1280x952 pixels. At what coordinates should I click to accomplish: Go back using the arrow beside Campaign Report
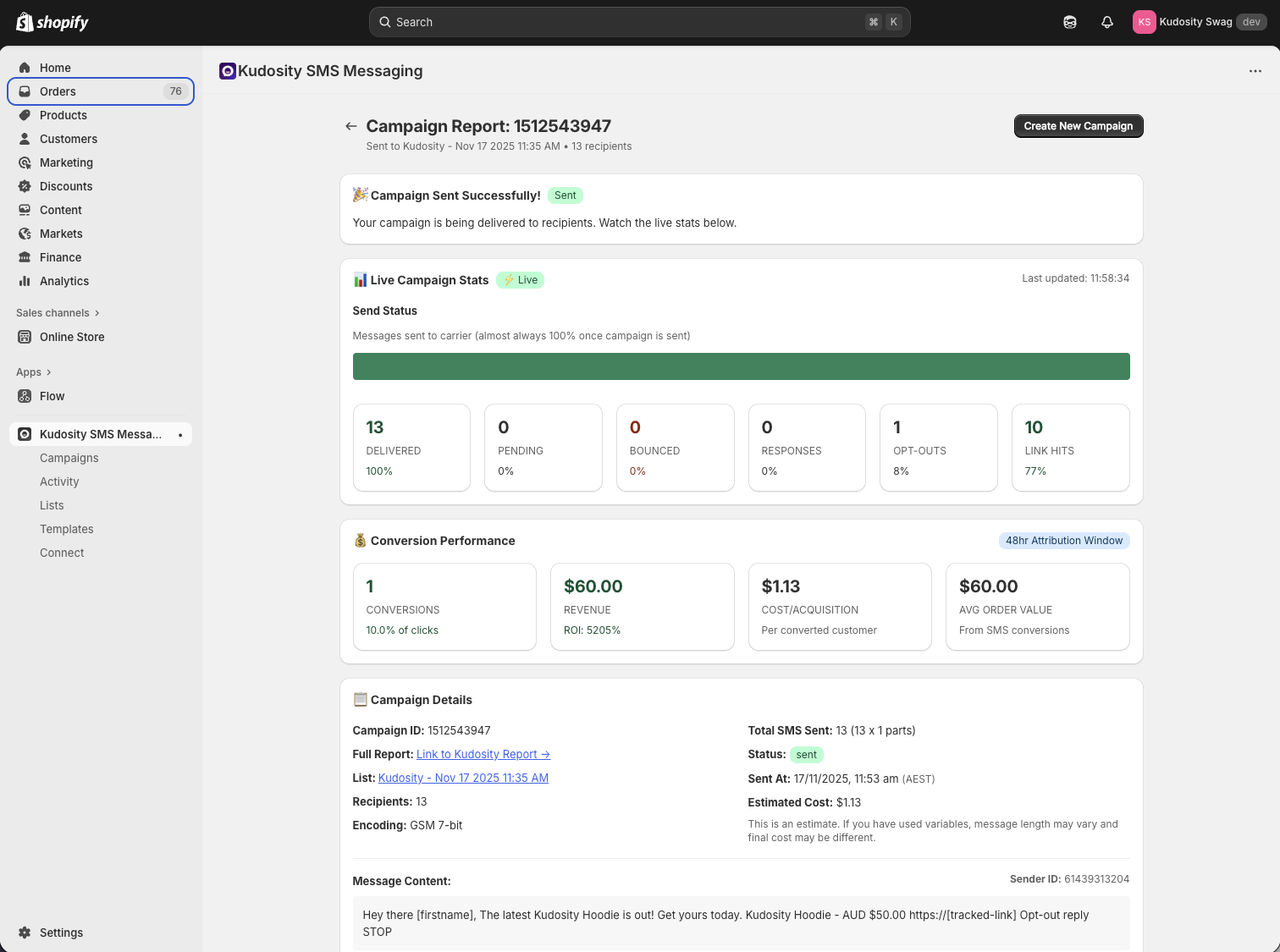coord(350,126)
